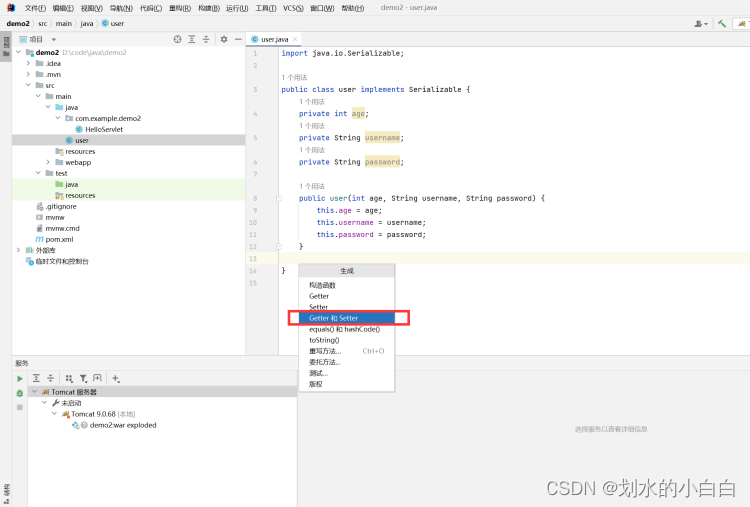Open the 项目 view dropdown arrow
This screenshot has height=507, width=750.
point(54,39)
